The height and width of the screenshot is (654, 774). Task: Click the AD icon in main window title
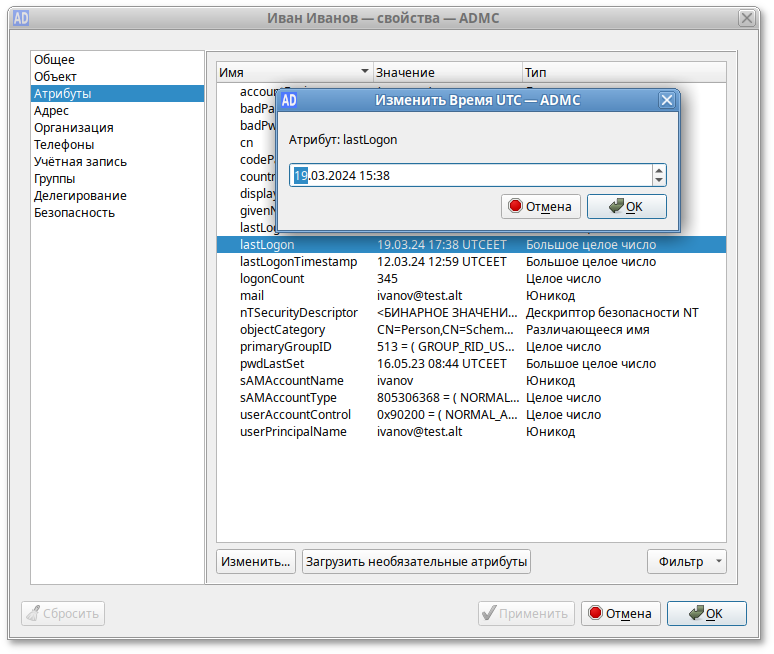[20, 18]
